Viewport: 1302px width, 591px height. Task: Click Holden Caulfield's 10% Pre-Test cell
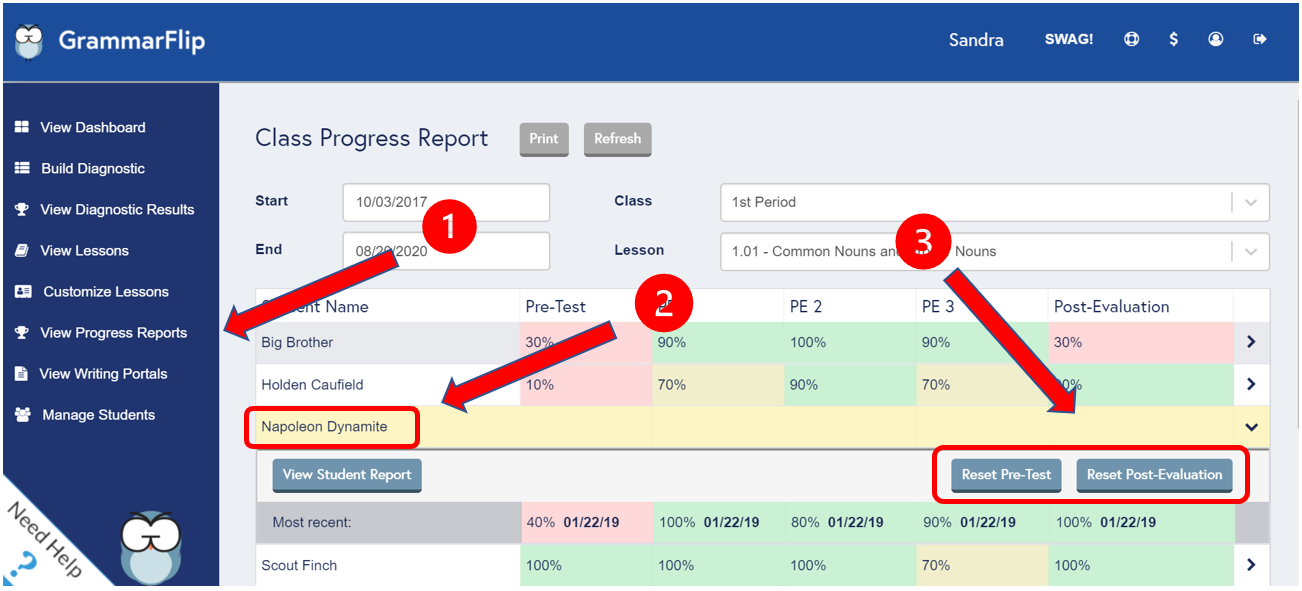point(585,384)
